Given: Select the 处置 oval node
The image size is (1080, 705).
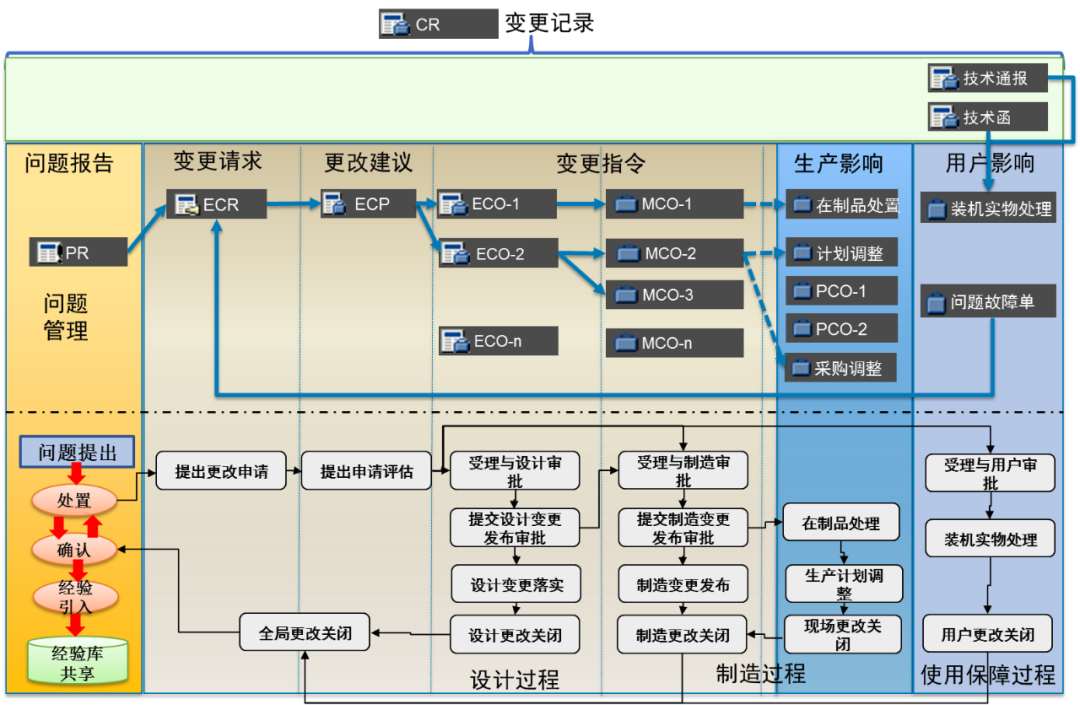Looking at the screenshot, I should 74,501.
